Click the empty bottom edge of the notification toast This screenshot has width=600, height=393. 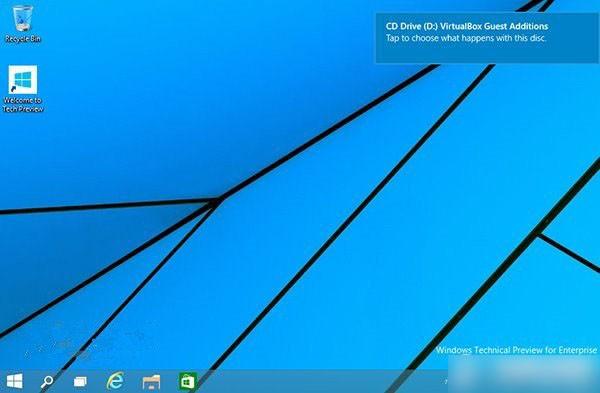tap(487, 55)
